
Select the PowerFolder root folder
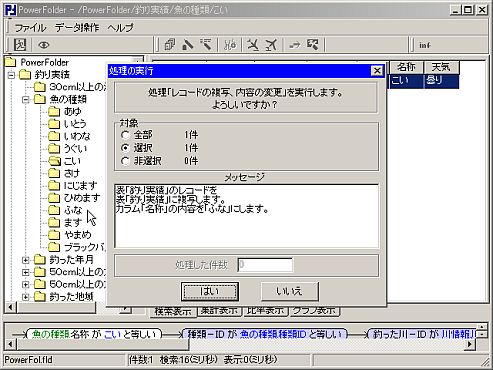tap(37, 62)
